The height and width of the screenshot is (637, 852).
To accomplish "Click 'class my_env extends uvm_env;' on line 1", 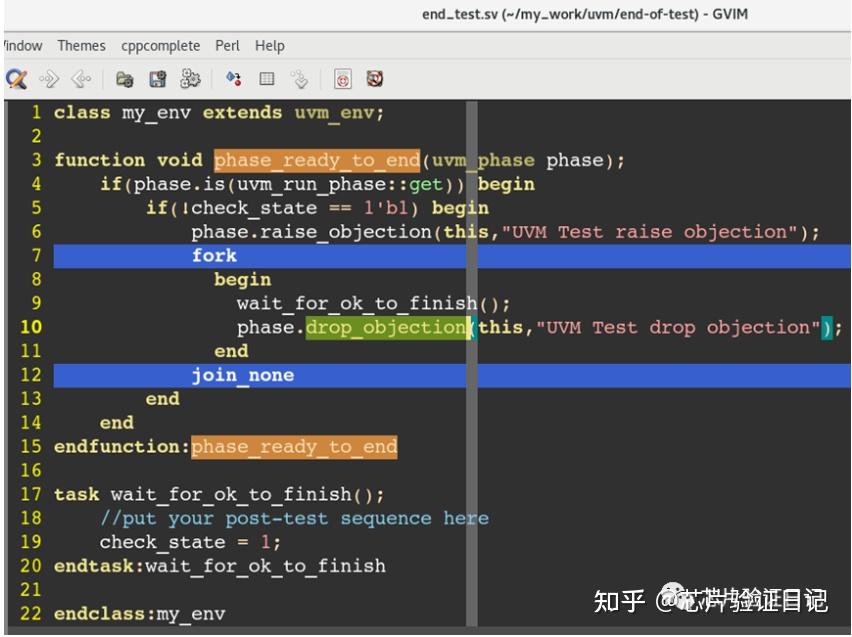I will click(x=219, y=113).
